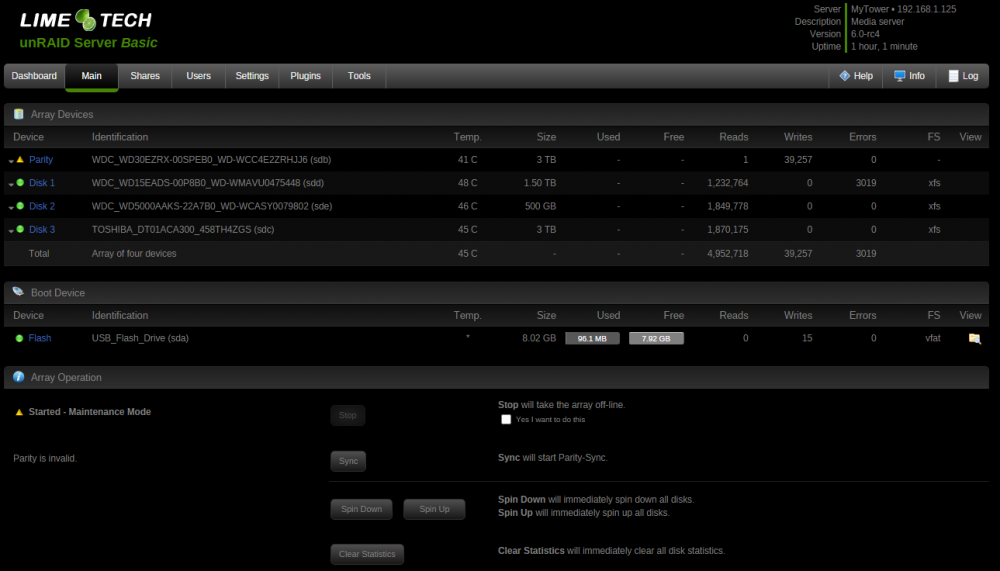Click the USB_Flash_Drive (sda) text
The height and width of the screenshot is (571, 1000).
coord(140,338)
